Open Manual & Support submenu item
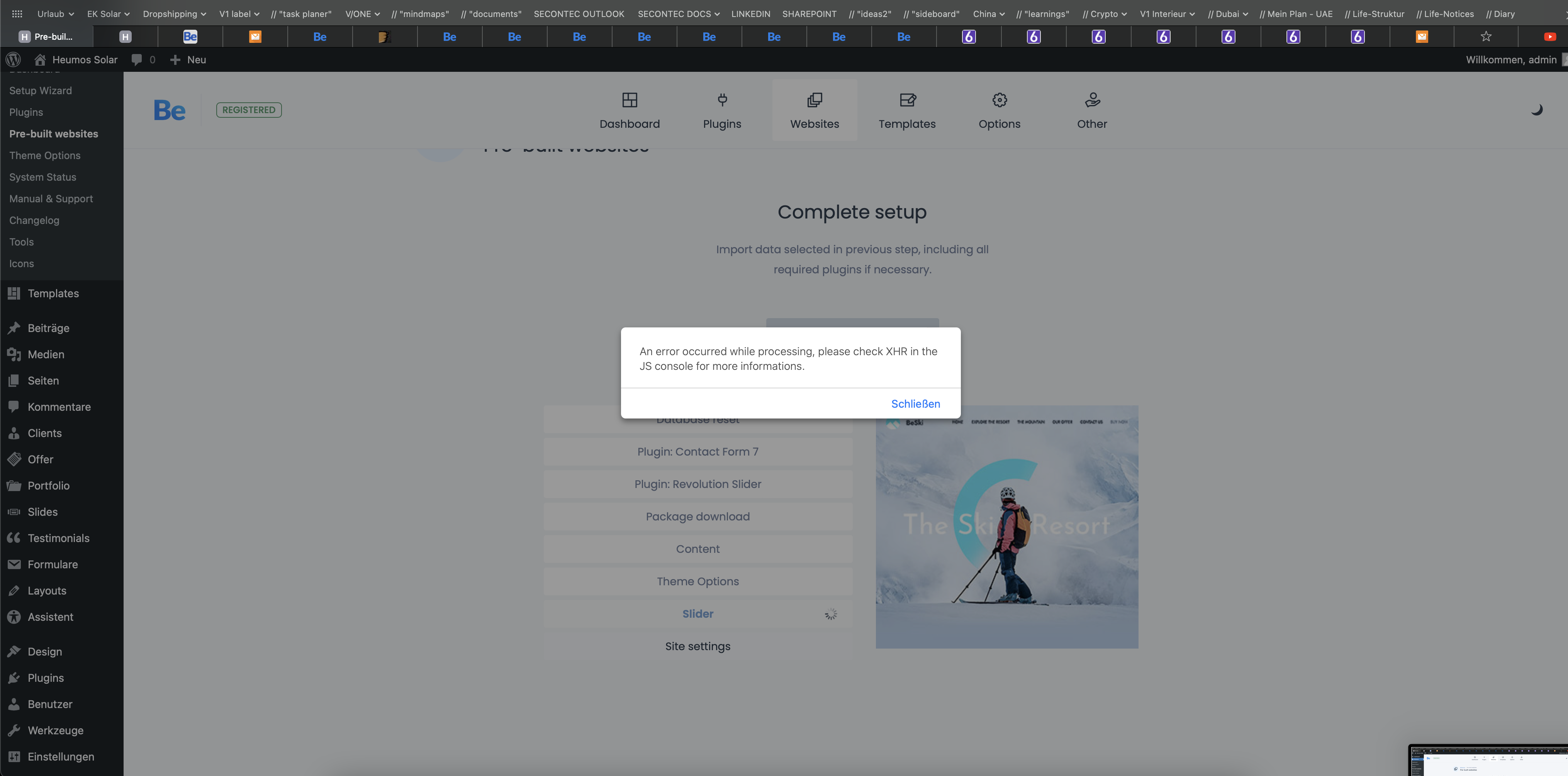This screenshot has height=776, width=1568. 51,198
